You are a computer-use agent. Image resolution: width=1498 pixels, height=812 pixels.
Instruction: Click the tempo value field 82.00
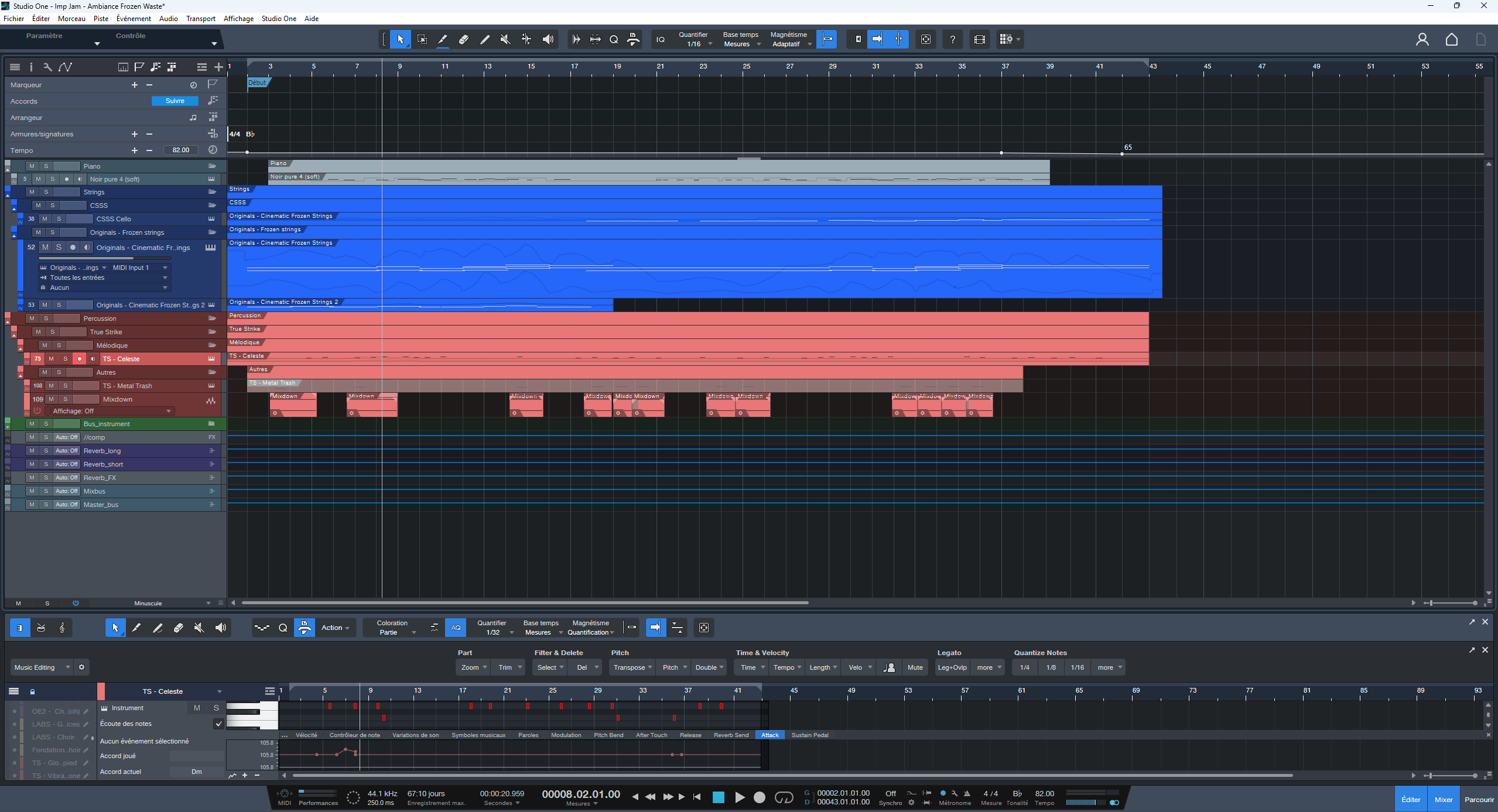click(x=180, y=150)
